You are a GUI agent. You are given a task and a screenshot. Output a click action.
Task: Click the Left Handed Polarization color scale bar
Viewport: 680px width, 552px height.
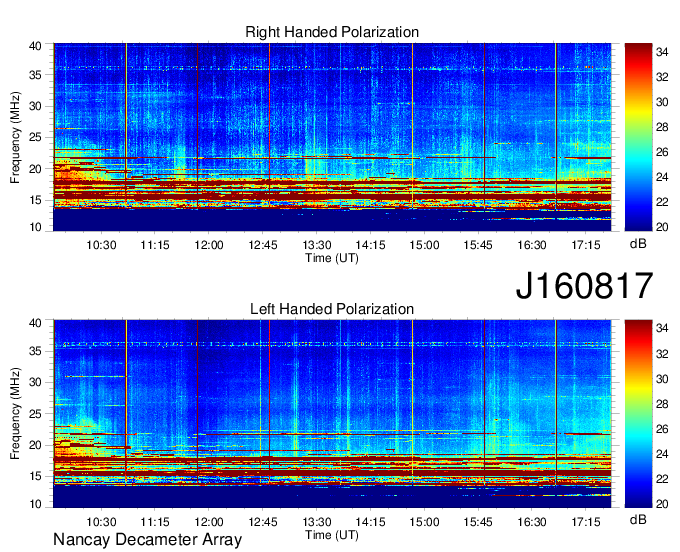(638, 414)
